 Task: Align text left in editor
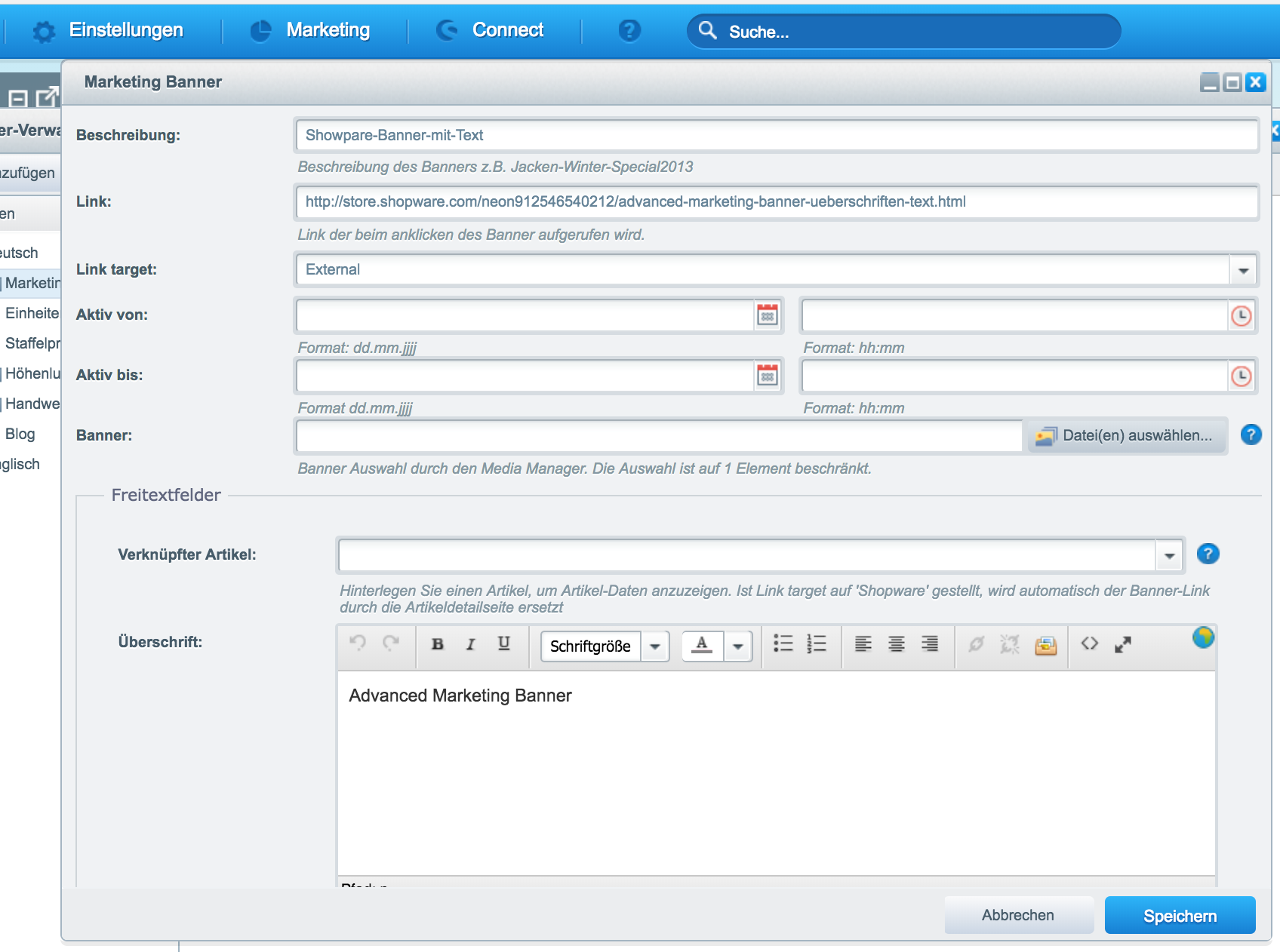pyautogui.click(x=863, y=643)
